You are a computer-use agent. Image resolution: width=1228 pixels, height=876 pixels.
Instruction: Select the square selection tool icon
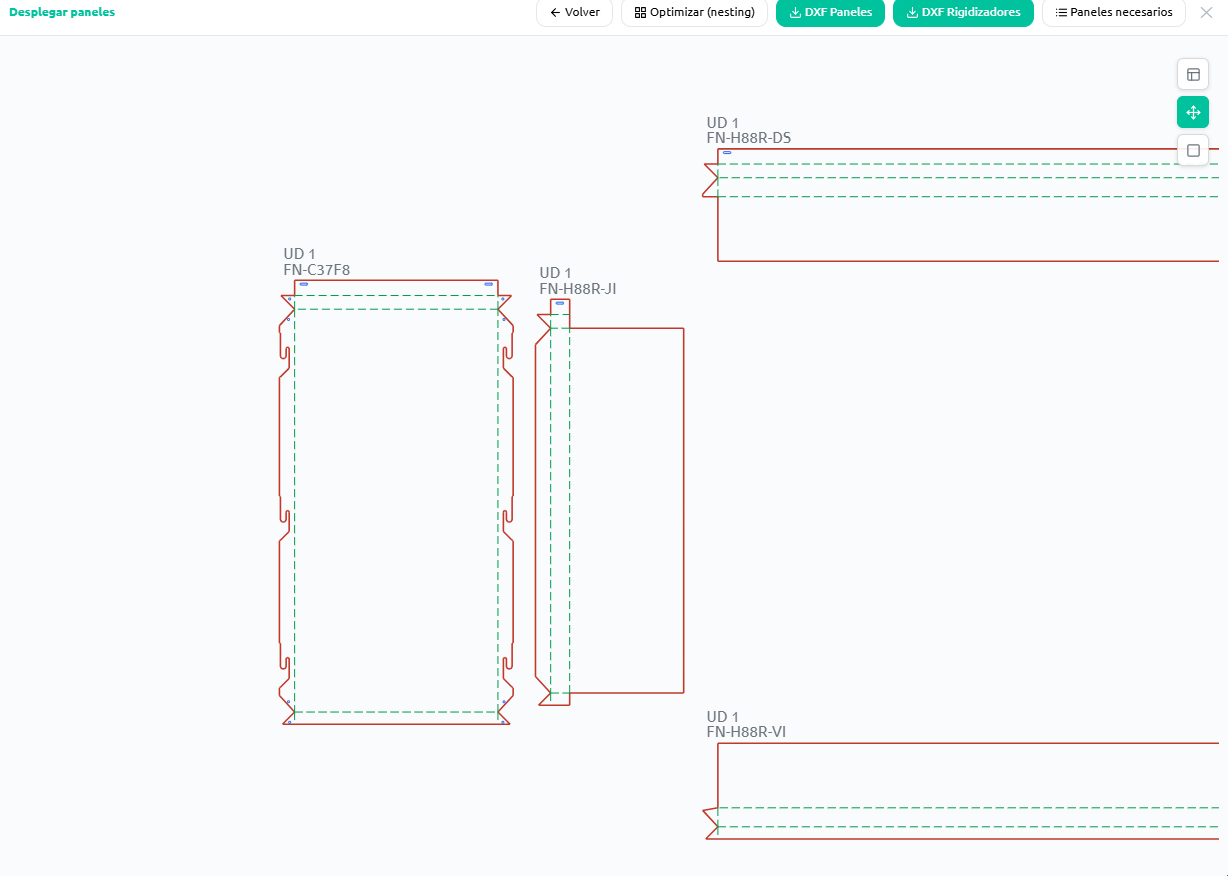1193,150
